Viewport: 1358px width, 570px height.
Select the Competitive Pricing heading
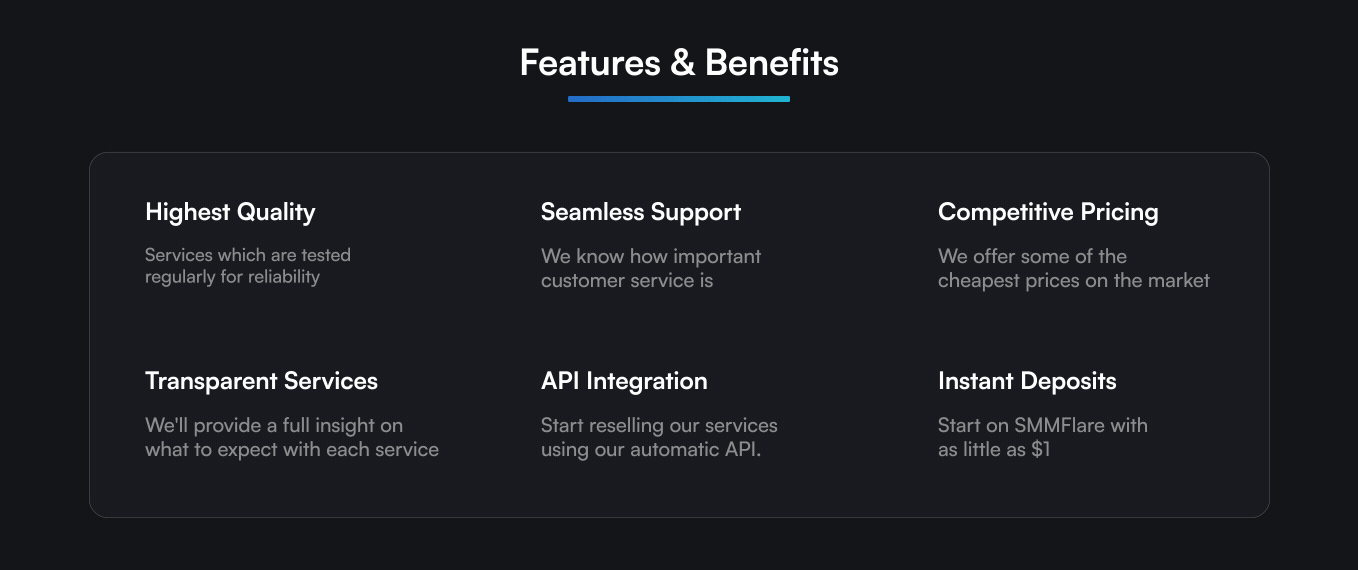coord(1048,212)
